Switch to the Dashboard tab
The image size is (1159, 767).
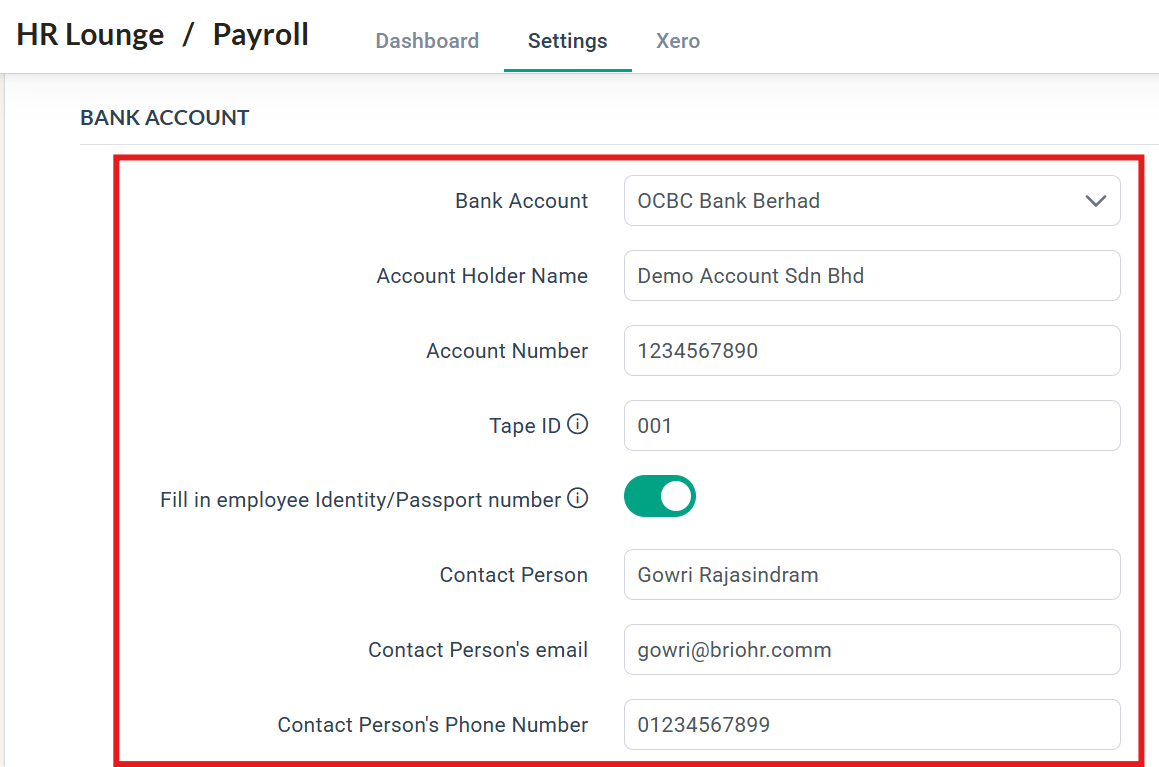coord(427,41)
